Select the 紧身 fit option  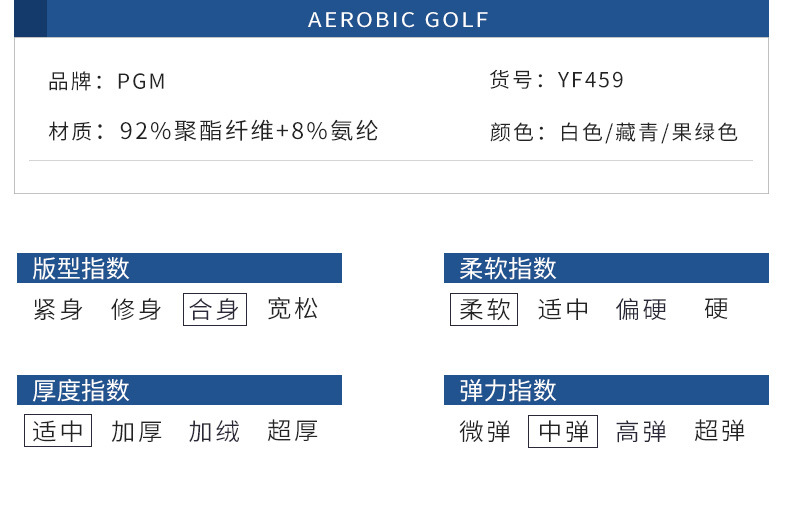click(58, 310)
